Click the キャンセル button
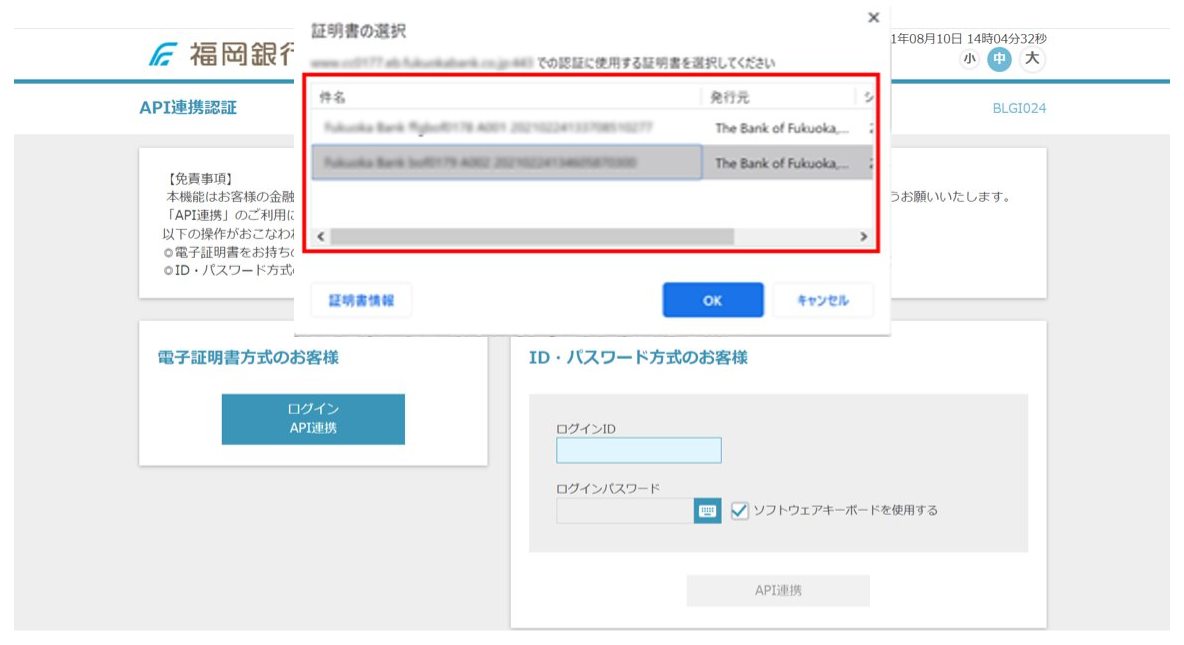The width and height of the screenshot is (1184, 645). click(x=822, y=300)
